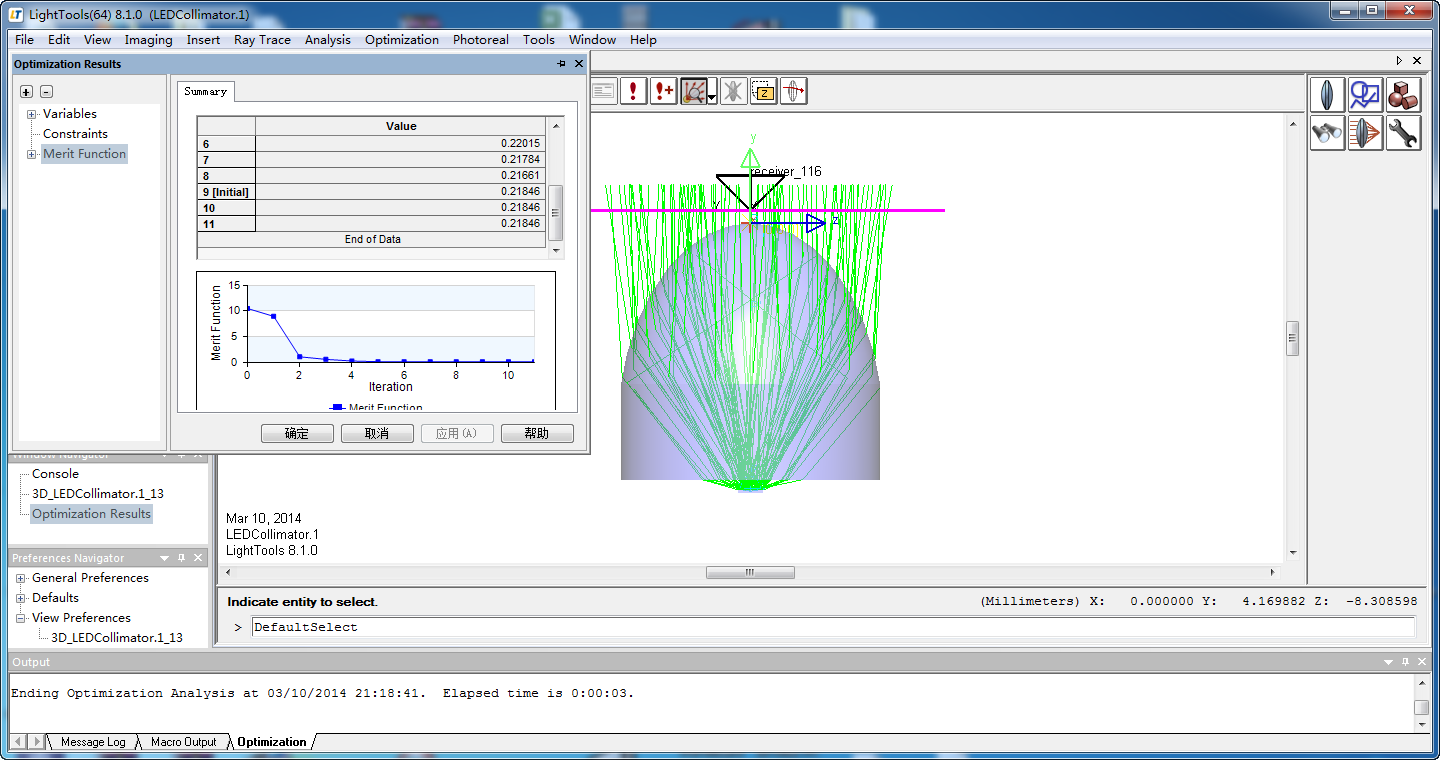This screenshot has height=760, width=1440.
Task: Pin the Optimization Results panel
Action: pos(562,63)
